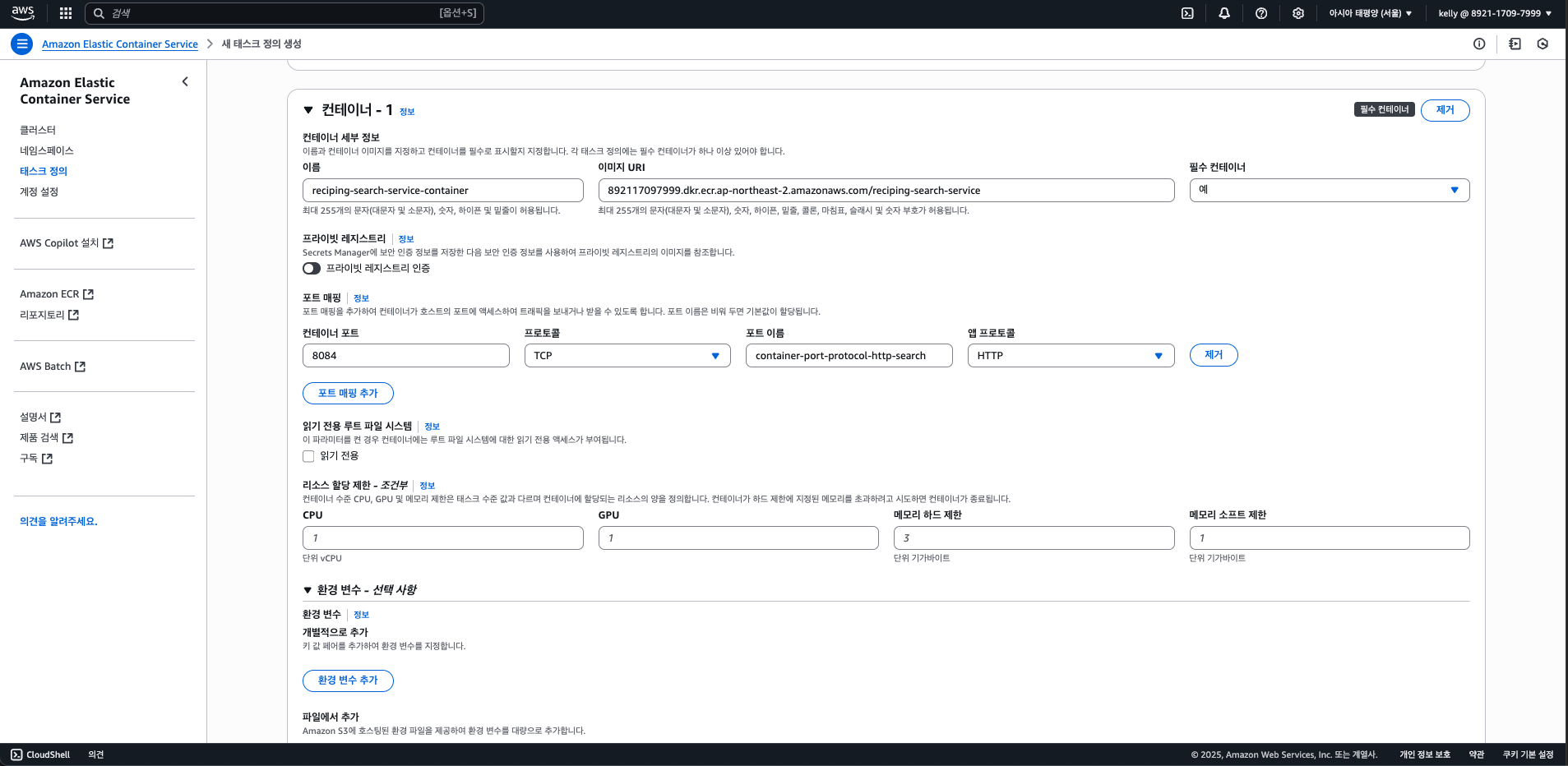Launch CloudShell from top bar icon
Screen dimensions: 1568x766
point(1187,13)
